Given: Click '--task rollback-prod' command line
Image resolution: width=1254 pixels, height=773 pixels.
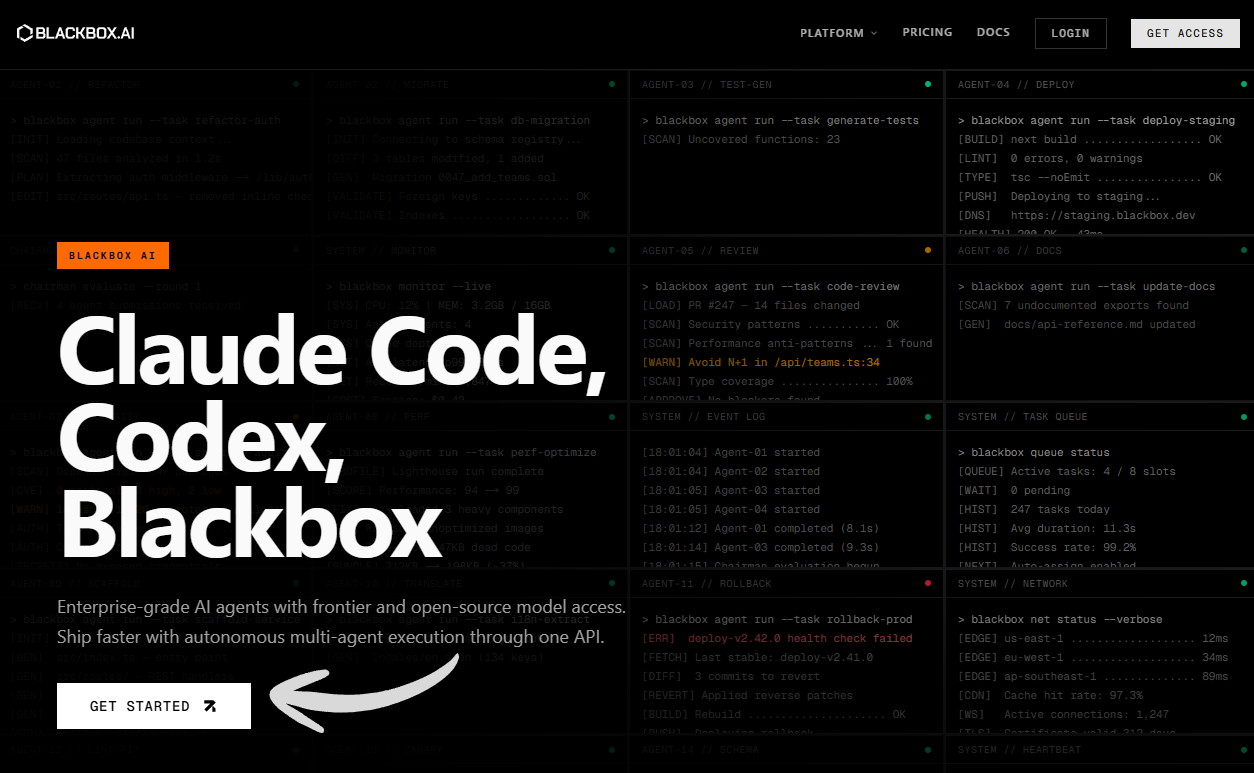Looking at the screenshot, I should click(777, 620).
